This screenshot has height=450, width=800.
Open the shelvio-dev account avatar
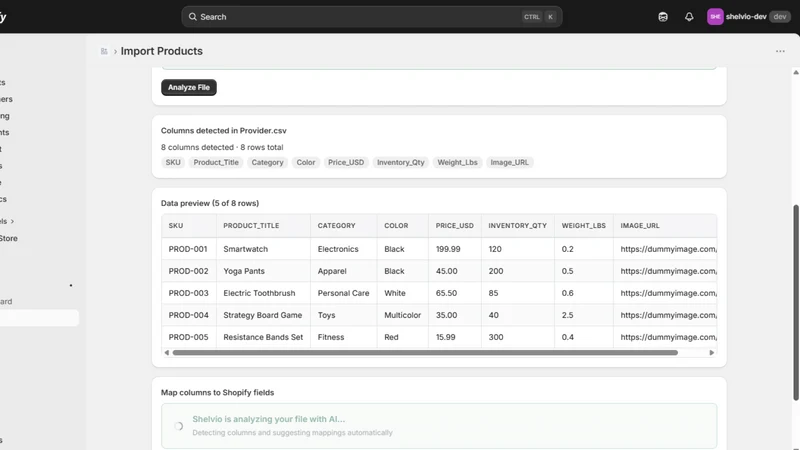click(x=715, y=17)
